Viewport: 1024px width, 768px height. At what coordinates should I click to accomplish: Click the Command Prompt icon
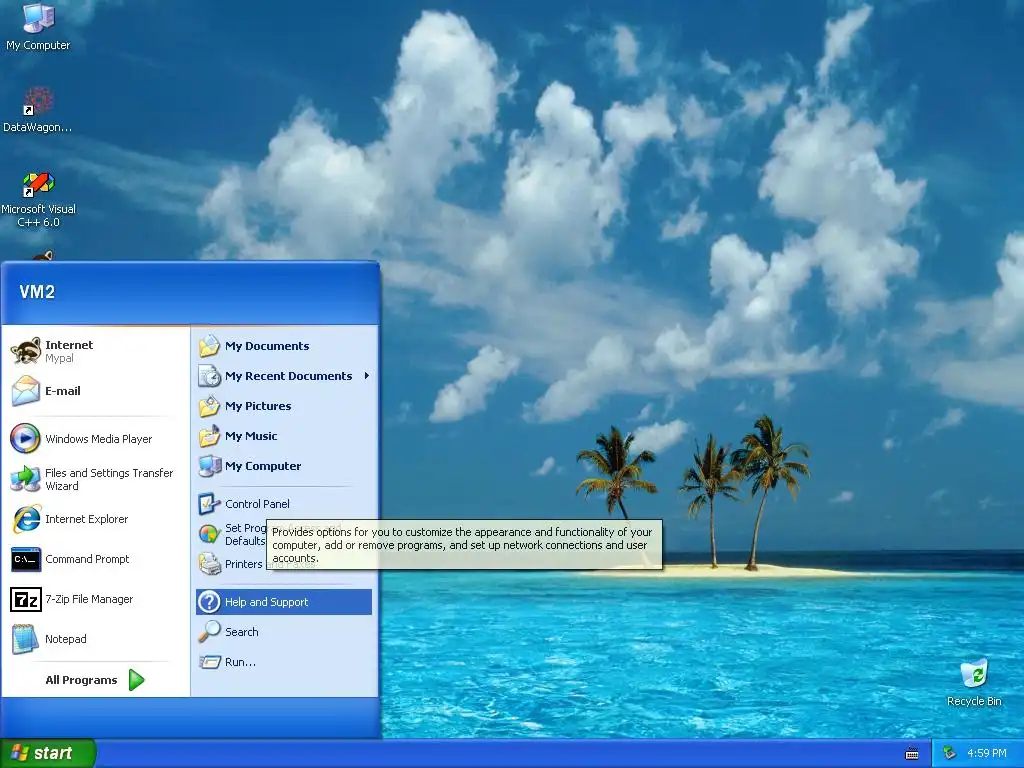pyautogui.click(x=25, y=559)
